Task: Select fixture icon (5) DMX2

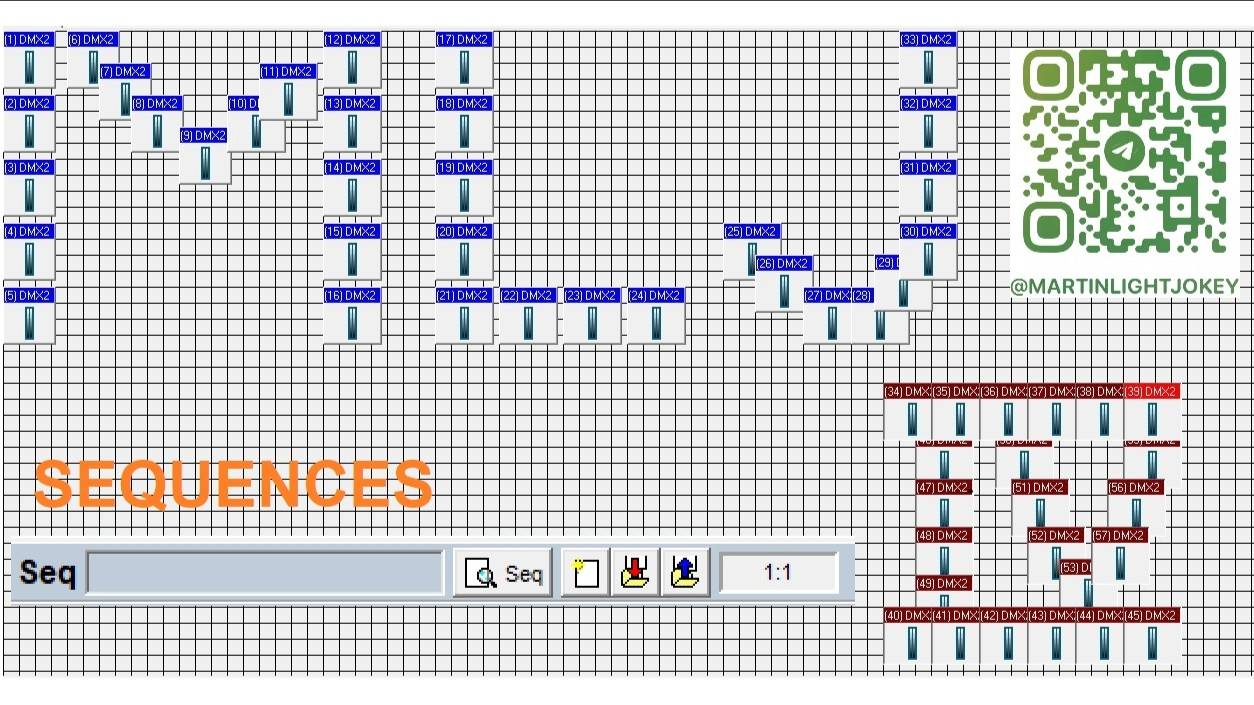Action: coord(29,316)
